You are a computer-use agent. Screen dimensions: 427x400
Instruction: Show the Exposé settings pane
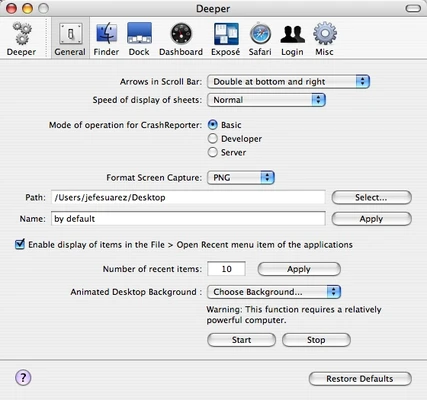coord(226,39)
